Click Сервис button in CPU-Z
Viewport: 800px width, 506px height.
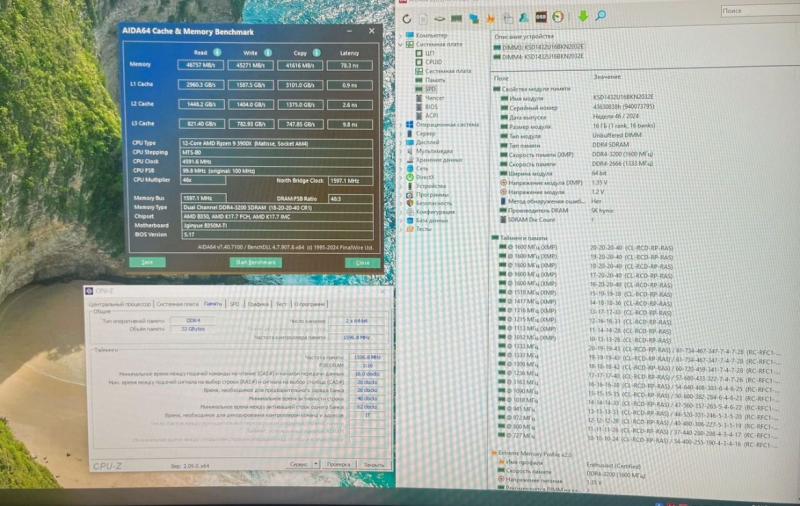299,464
